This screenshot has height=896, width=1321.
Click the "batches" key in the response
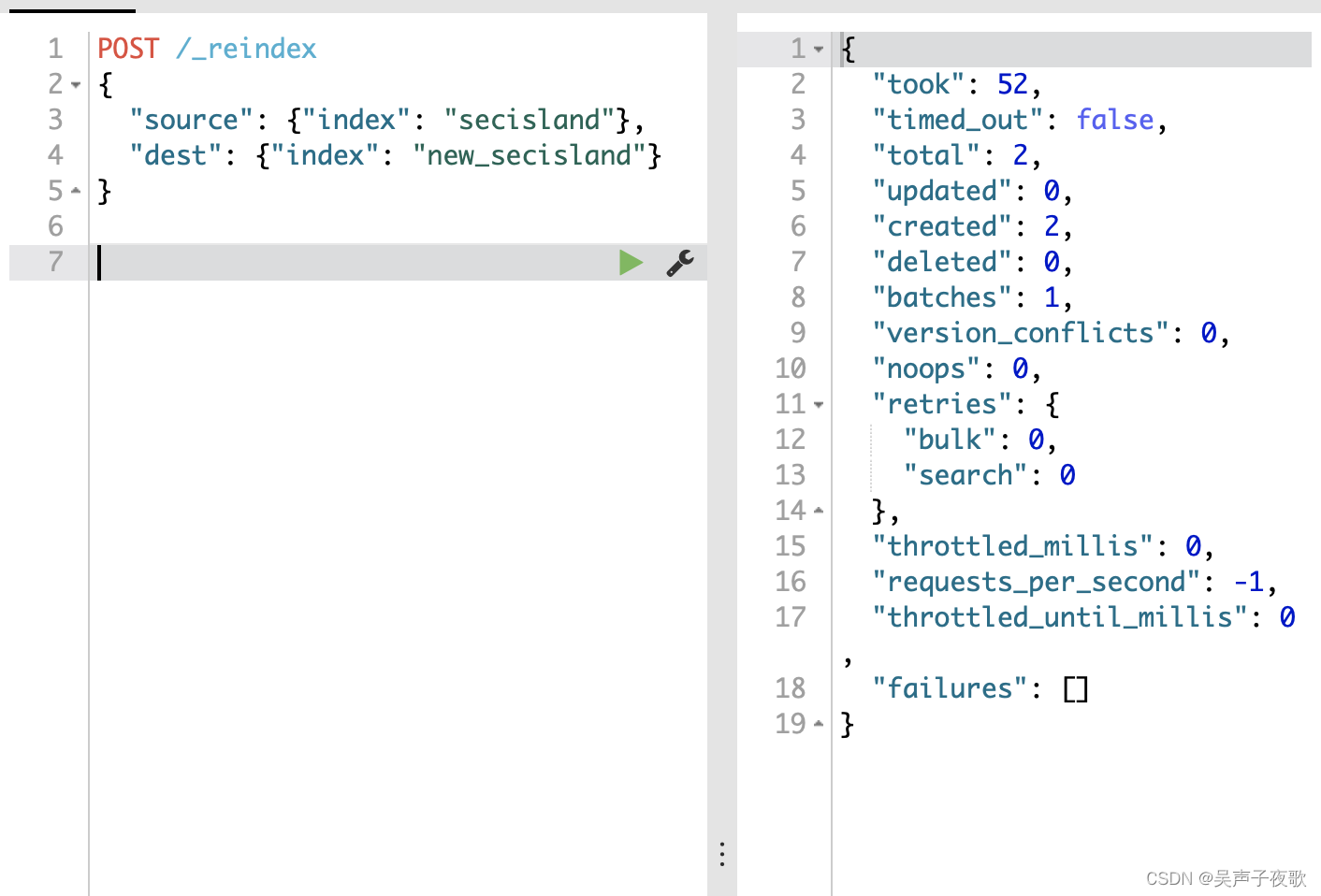[942, 297]
